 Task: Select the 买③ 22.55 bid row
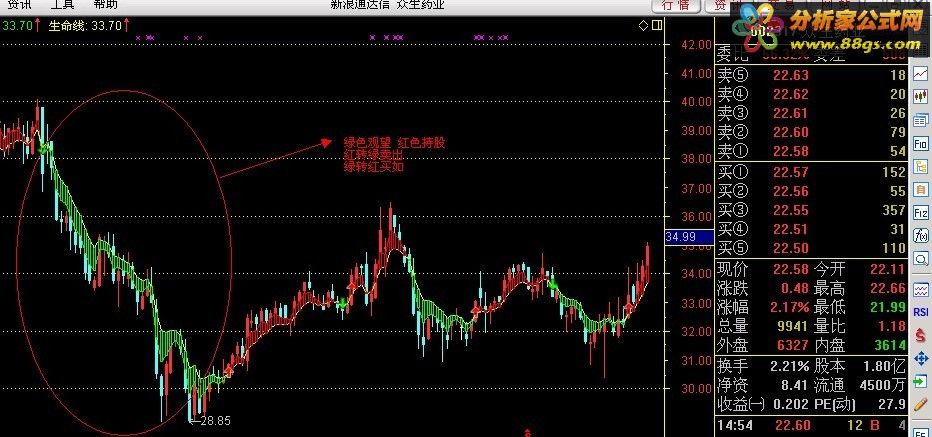811,210
